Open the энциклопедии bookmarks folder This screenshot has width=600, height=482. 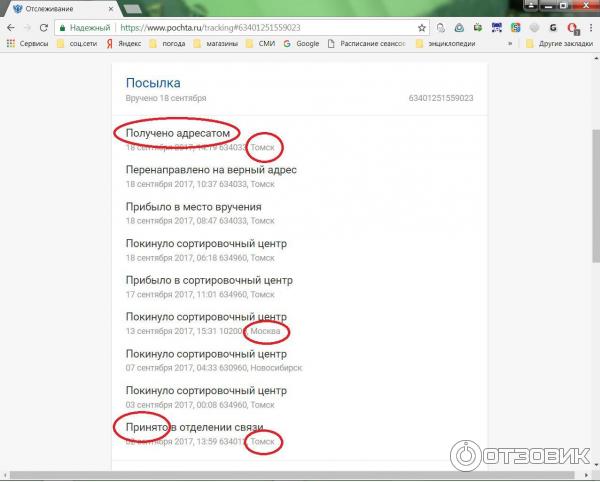[x=446, y=44]
